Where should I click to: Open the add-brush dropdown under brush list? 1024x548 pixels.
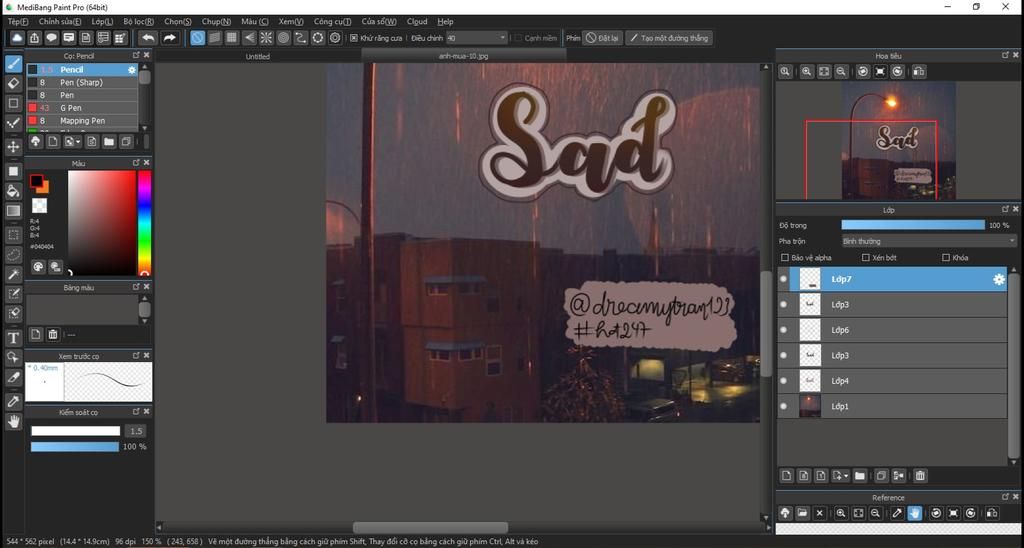click(x=71, y=141)
